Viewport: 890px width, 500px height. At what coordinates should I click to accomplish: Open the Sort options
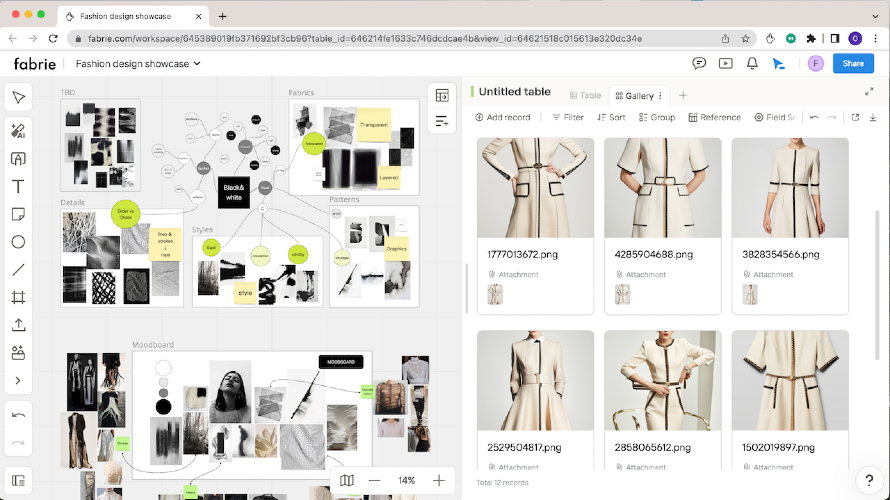pos(611,117)
